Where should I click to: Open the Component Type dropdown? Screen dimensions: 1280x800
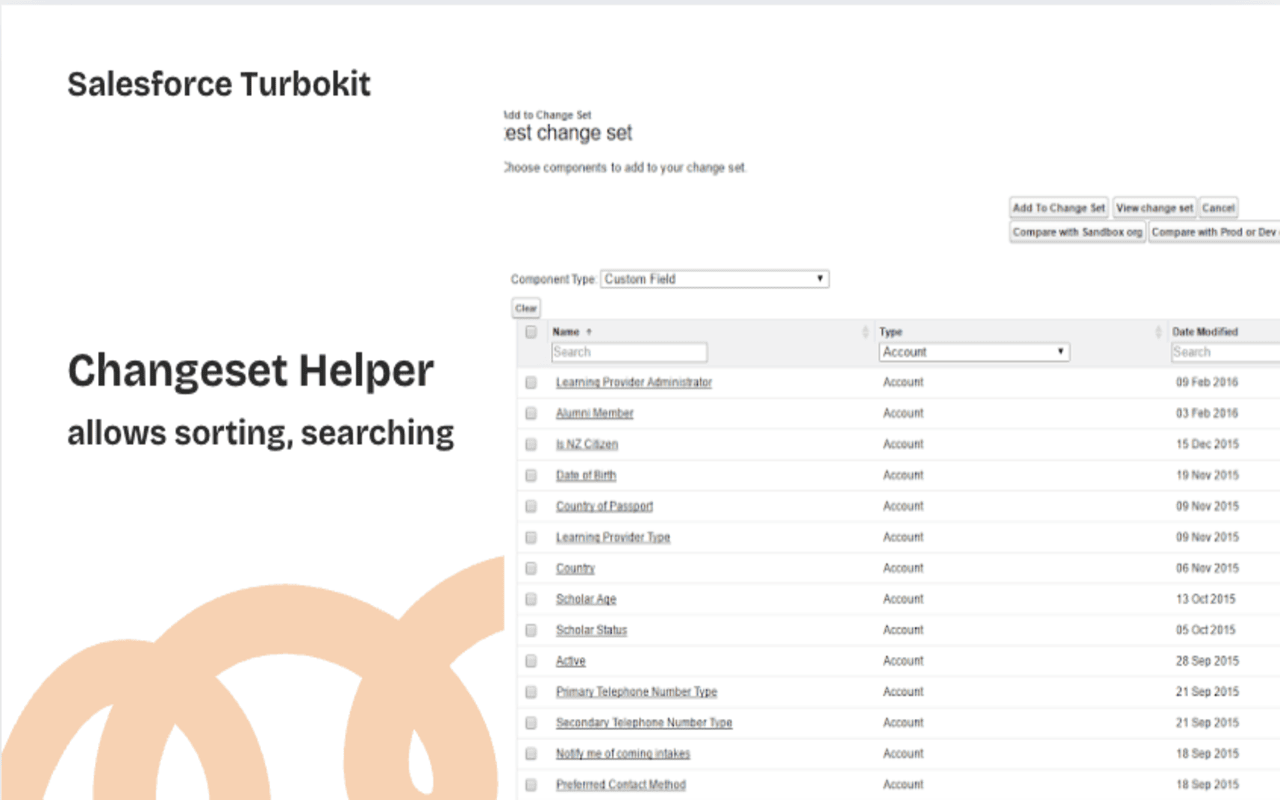coord(714,279)
